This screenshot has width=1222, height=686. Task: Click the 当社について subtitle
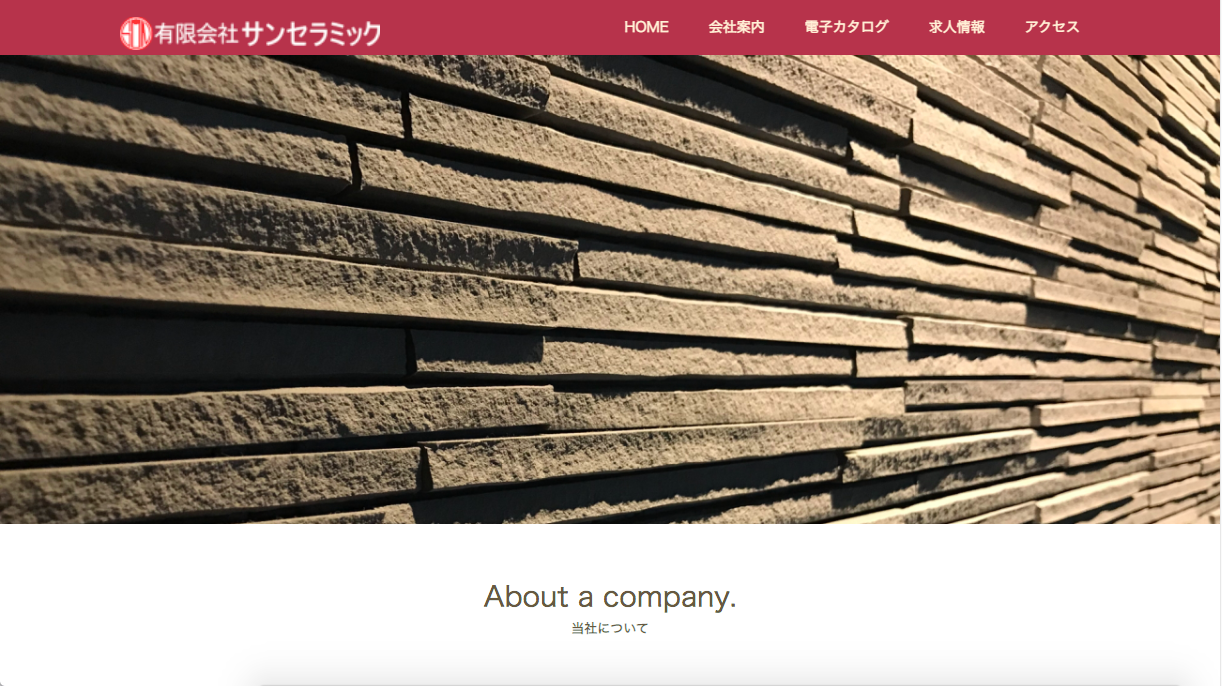[x=610, y=629]
